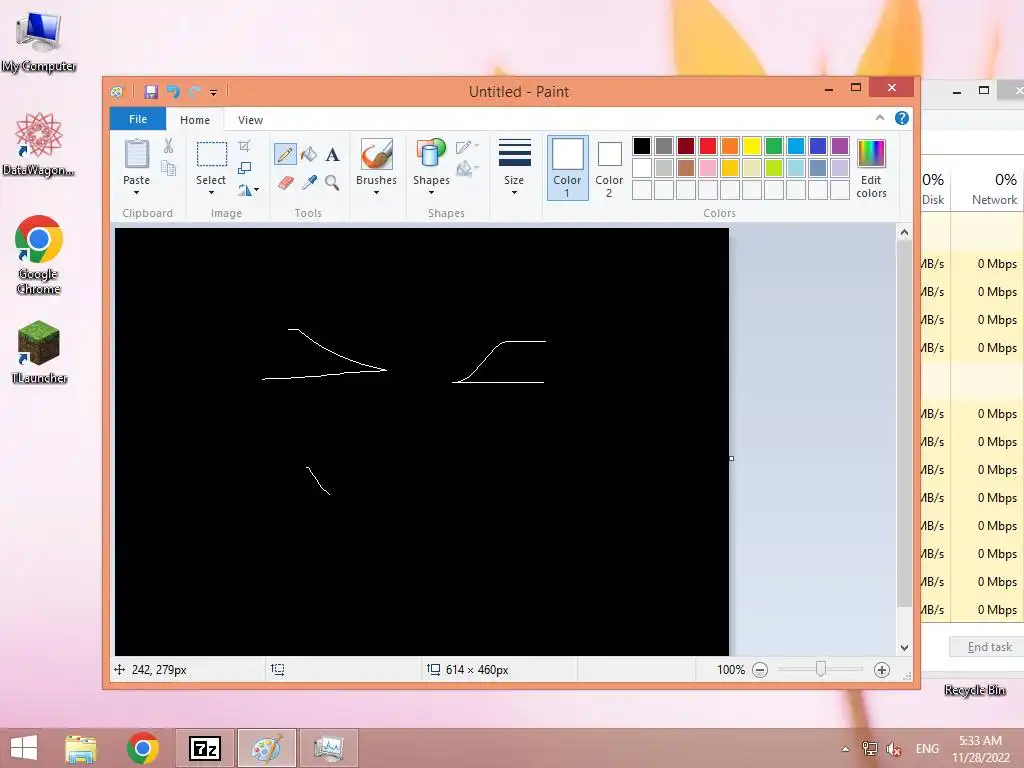
Task: Open DataWagon desktop shortcut
Action: 39,144
